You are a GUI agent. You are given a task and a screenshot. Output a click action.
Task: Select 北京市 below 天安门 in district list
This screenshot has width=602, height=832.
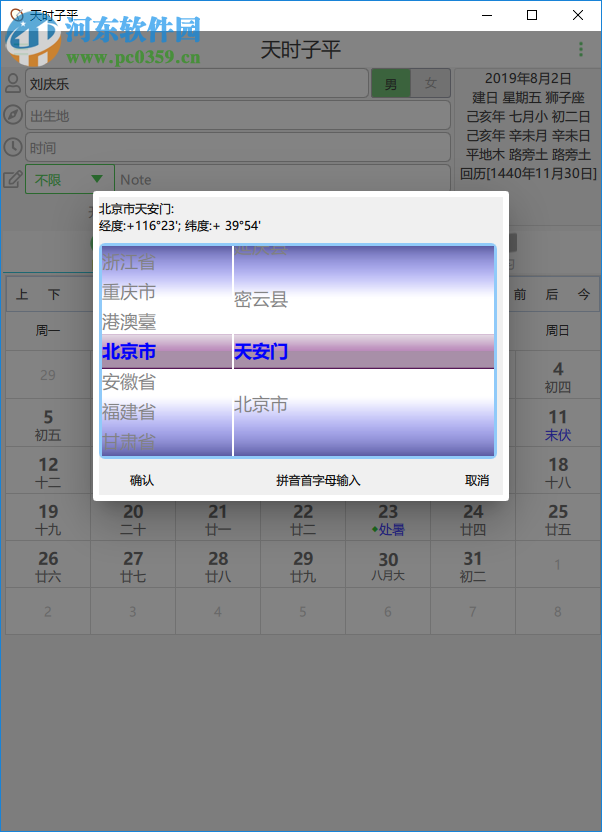pos(364,404)
